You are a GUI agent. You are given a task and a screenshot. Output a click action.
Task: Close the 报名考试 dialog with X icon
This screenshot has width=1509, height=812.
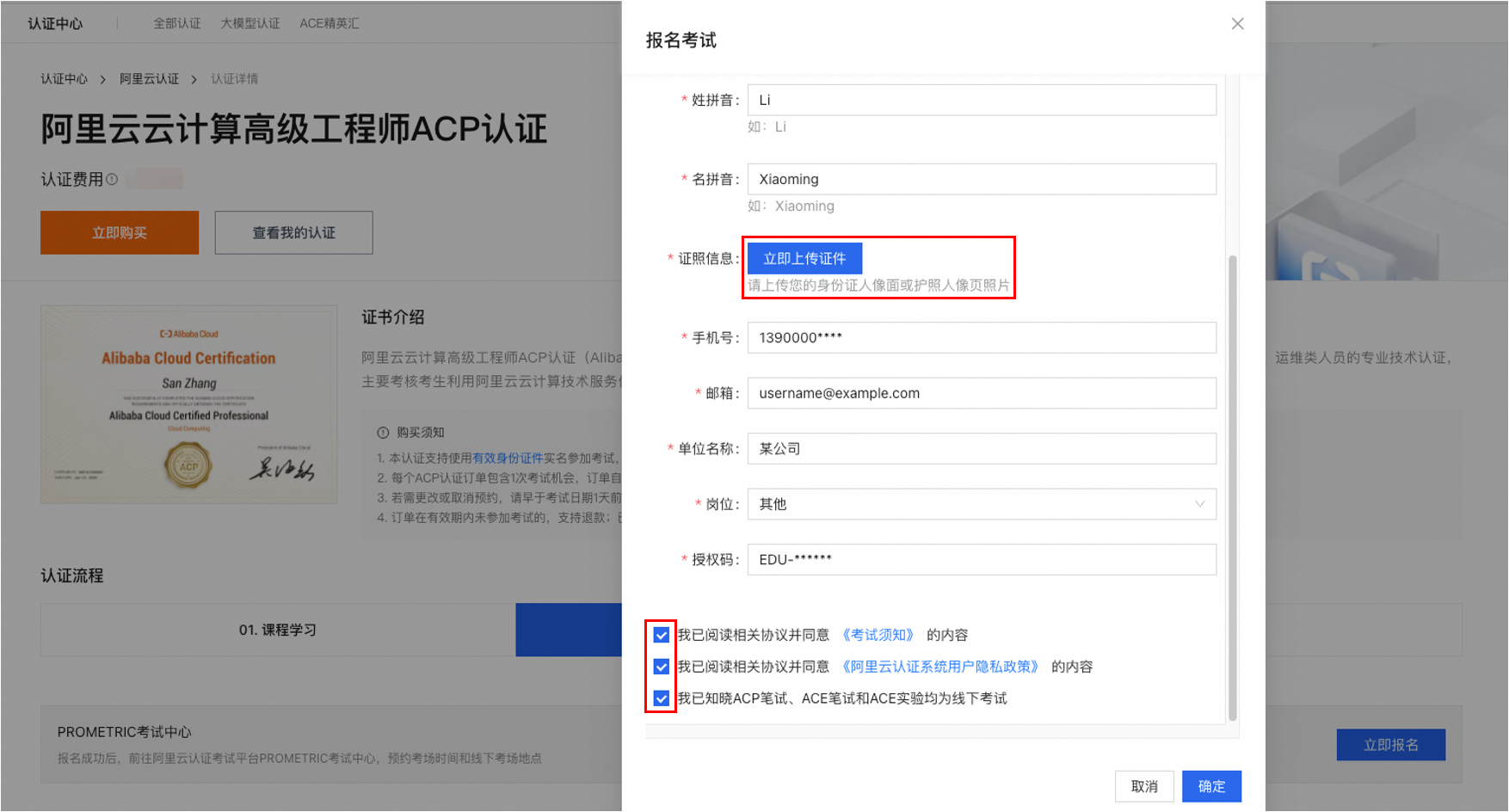[x=1237, y=24]
